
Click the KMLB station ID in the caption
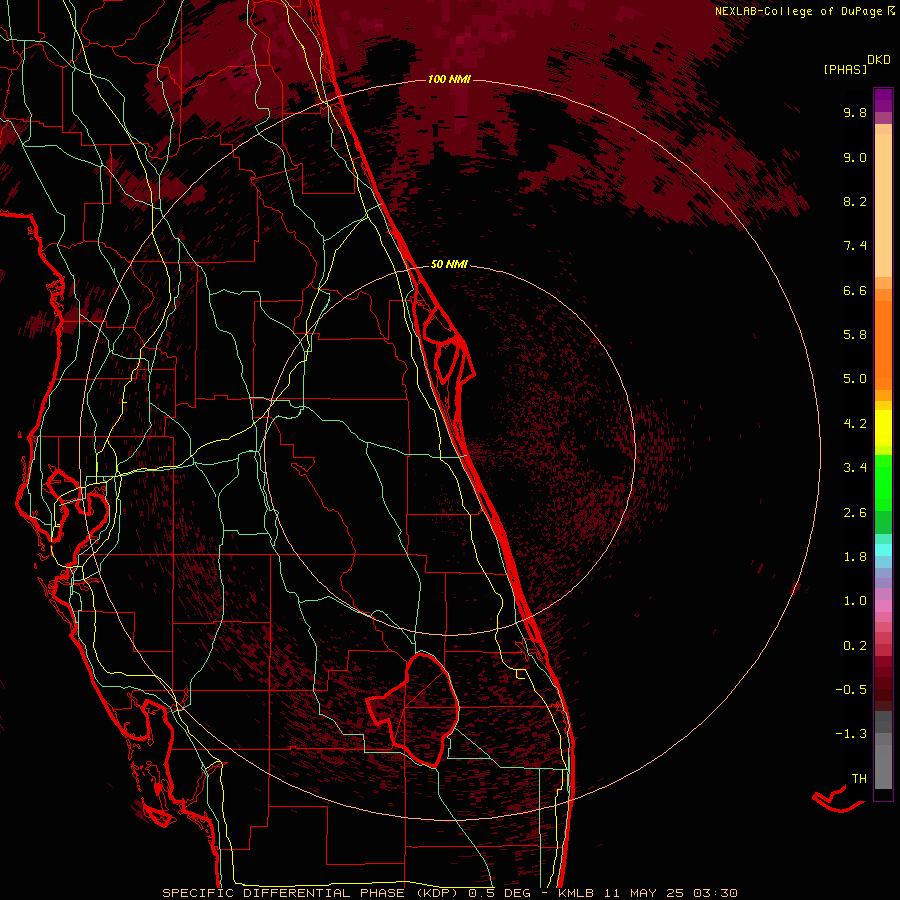click(x=575, y=893)
